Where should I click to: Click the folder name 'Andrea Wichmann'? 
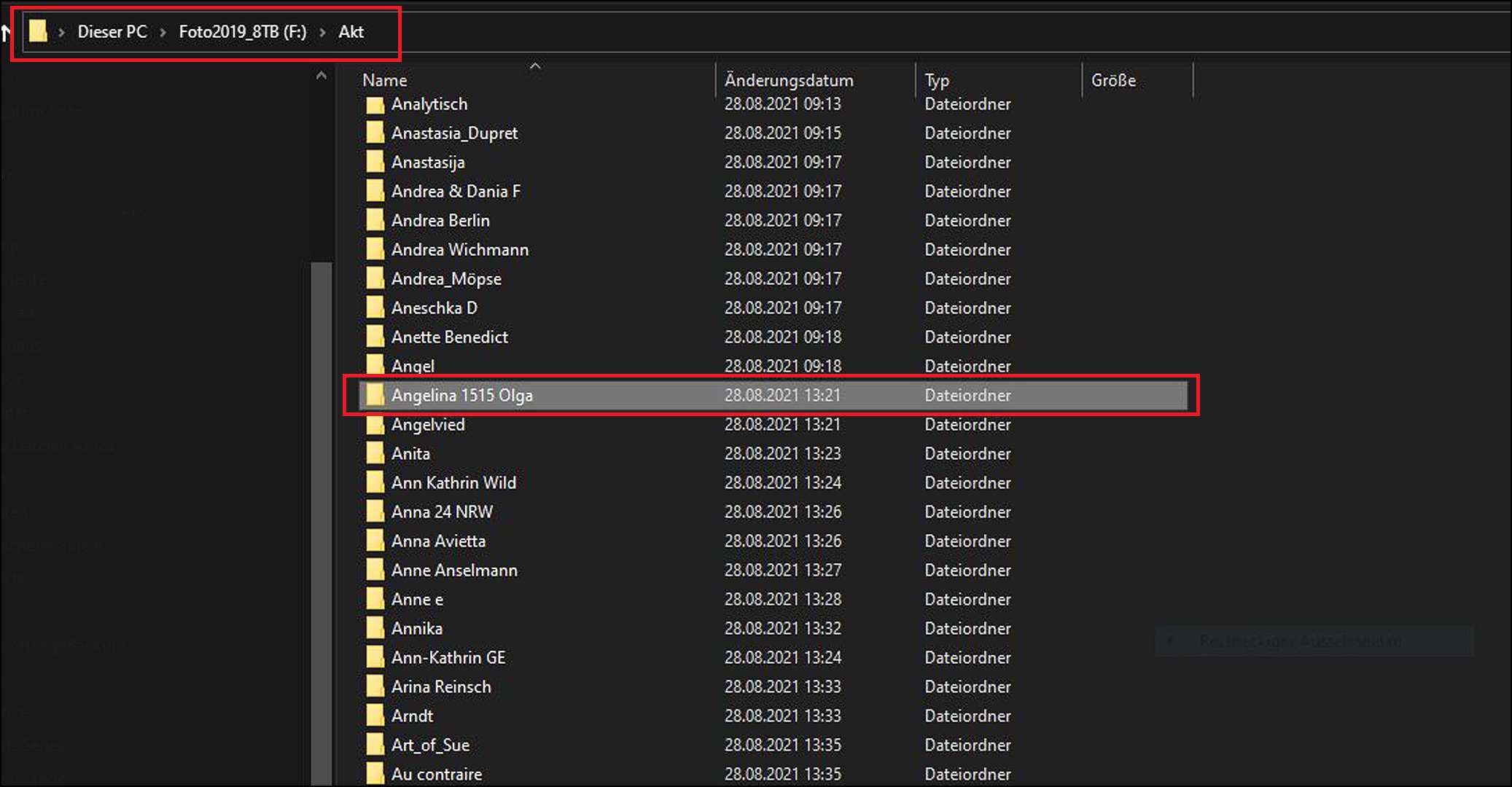point(460,250)
